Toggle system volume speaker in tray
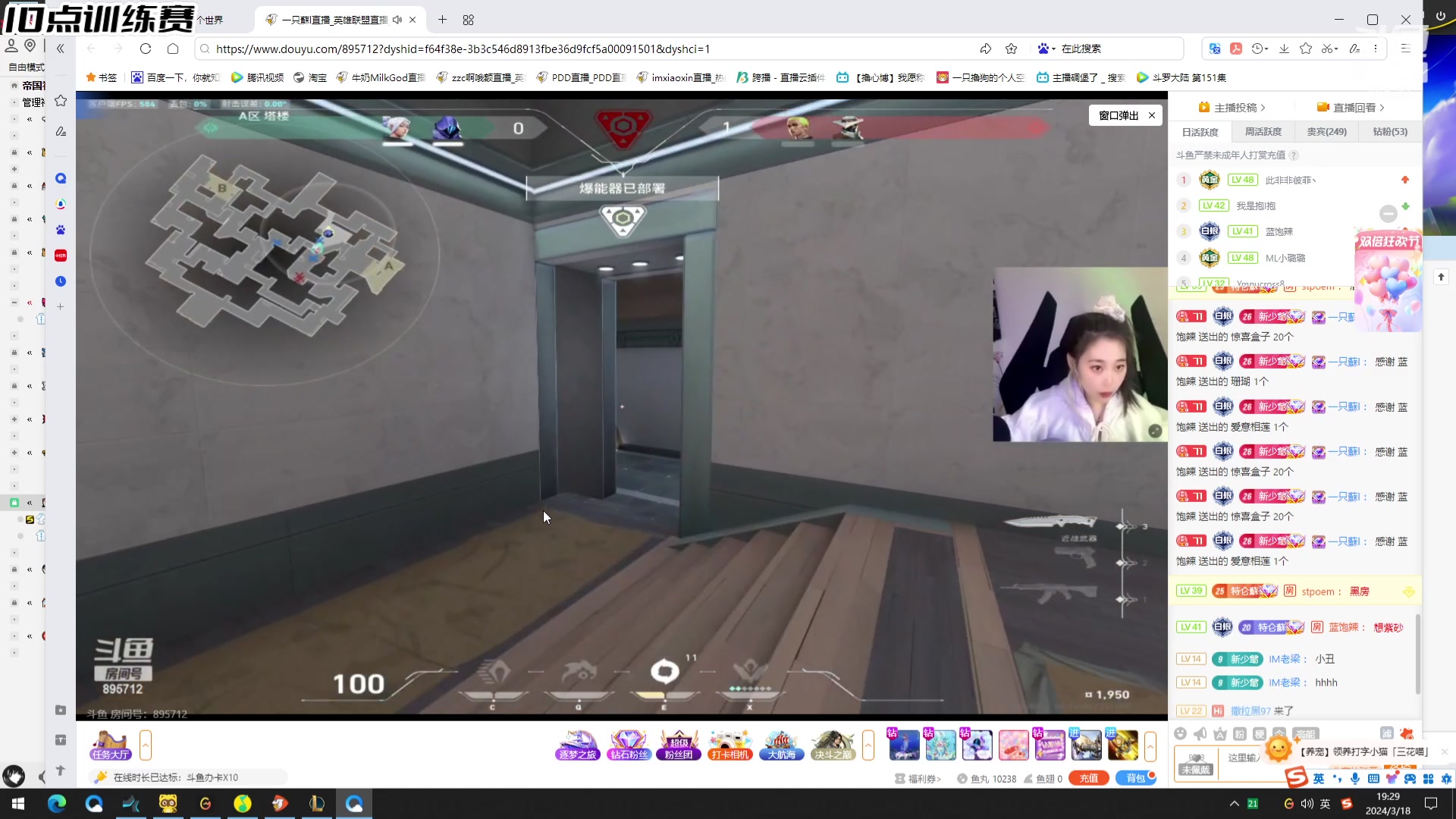The height and width of the screenshot is (819, 1456). (x=1307, y=804)
